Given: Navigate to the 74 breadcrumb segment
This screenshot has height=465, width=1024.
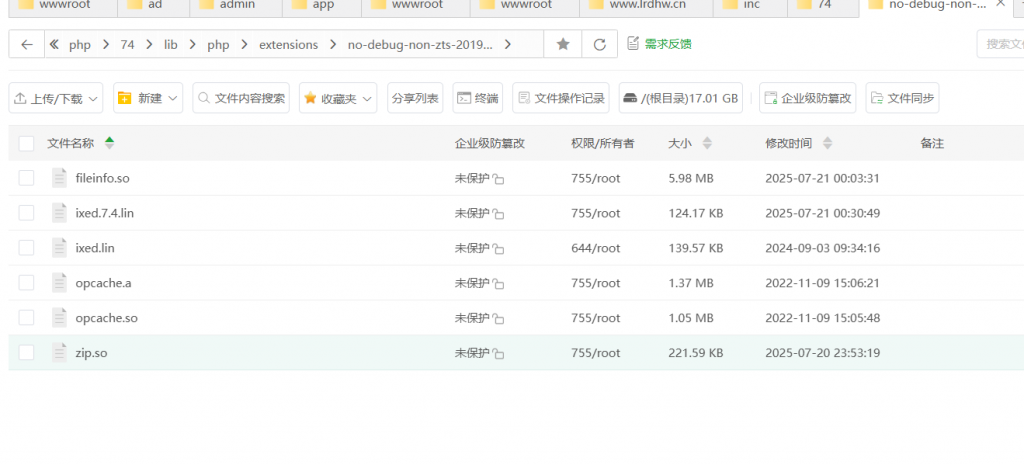Looking at the screenshot, I should click(x=127, y=44).
